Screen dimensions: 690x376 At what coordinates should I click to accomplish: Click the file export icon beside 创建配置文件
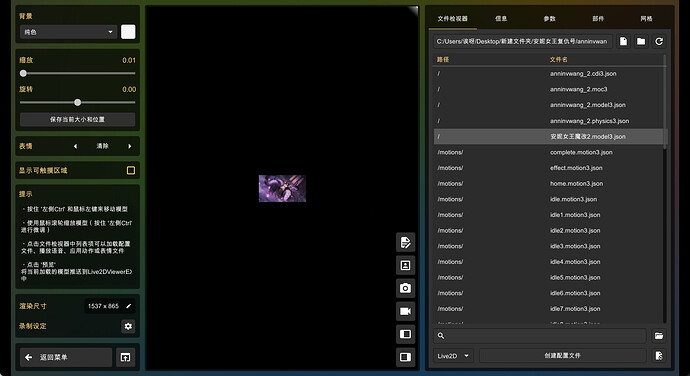click(x=659, y=356)
